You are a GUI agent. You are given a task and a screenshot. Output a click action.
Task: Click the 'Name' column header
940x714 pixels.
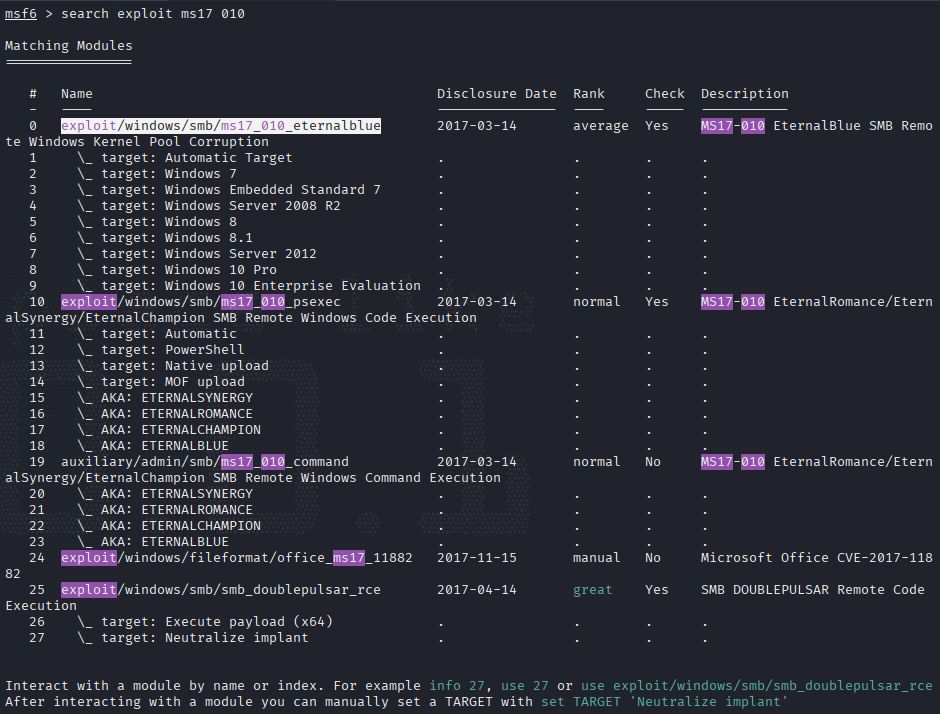[77, 94]
